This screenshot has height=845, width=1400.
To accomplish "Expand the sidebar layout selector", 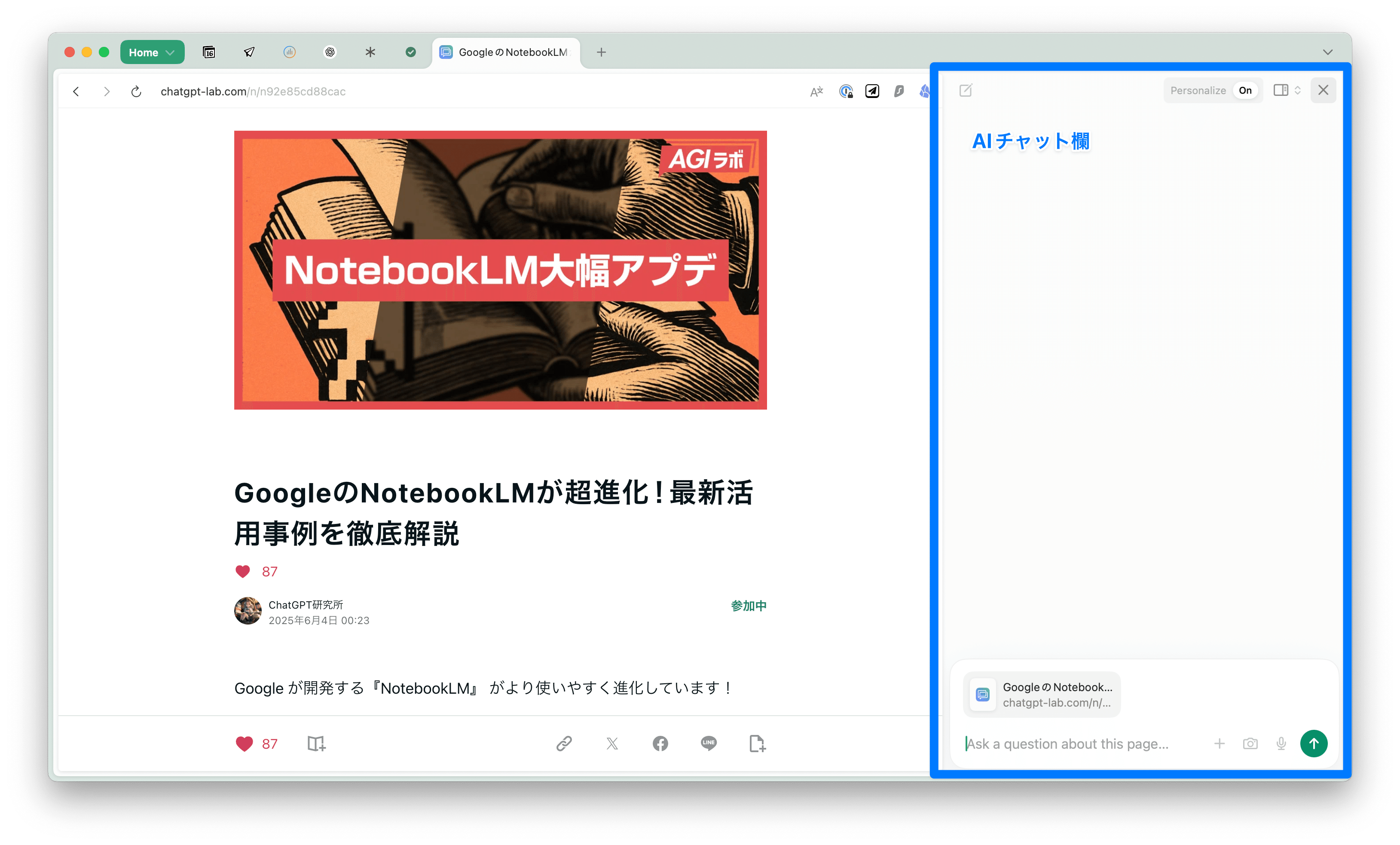I will (x=1287, y=90).
